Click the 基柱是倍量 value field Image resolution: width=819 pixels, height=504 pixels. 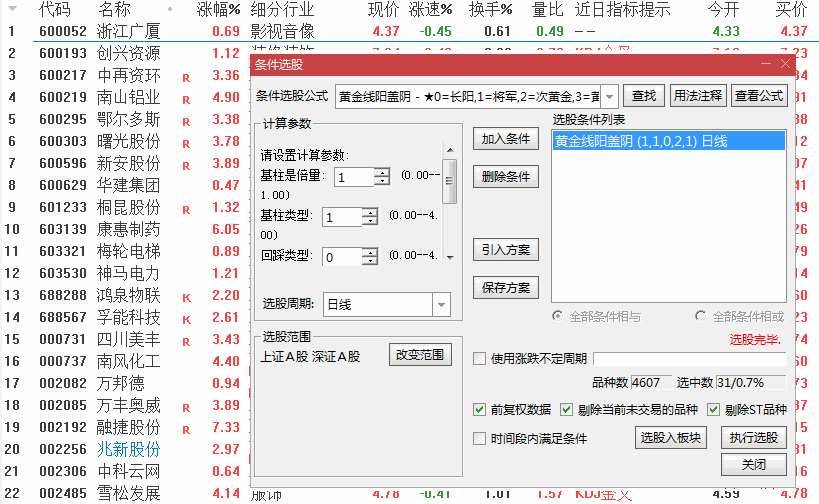pos(354,178)
